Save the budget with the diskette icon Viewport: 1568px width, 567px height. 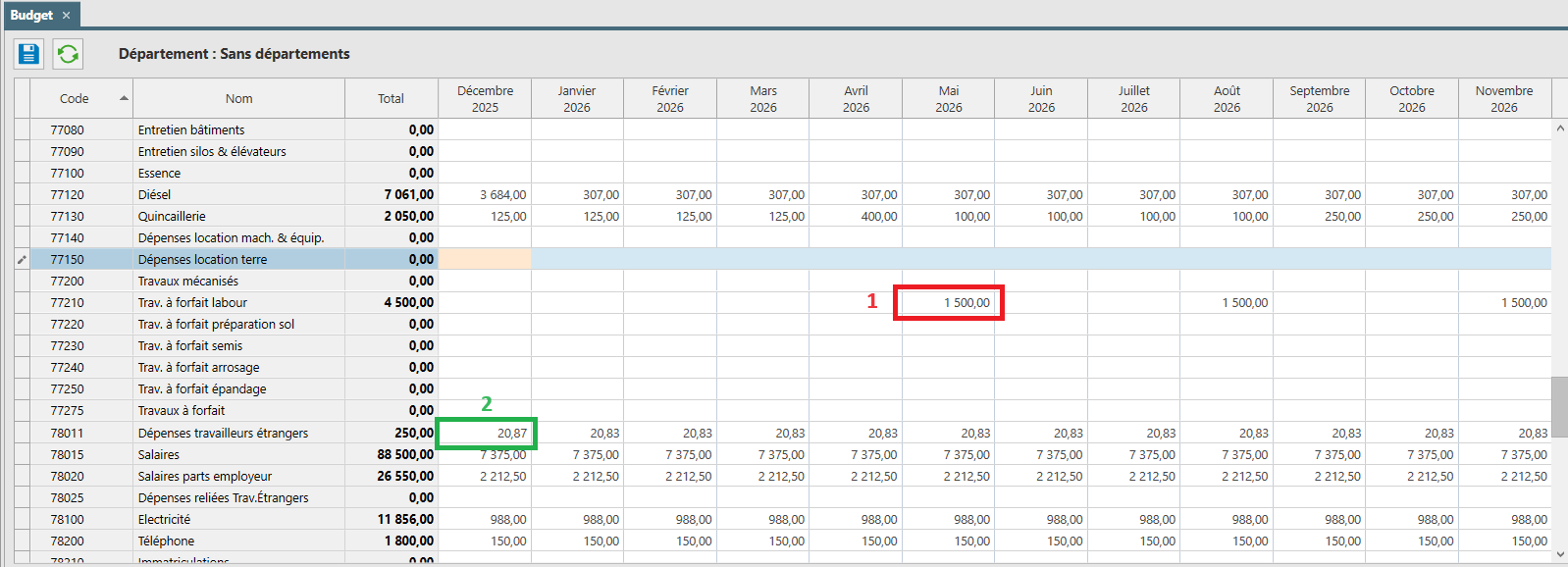point(28,54)
